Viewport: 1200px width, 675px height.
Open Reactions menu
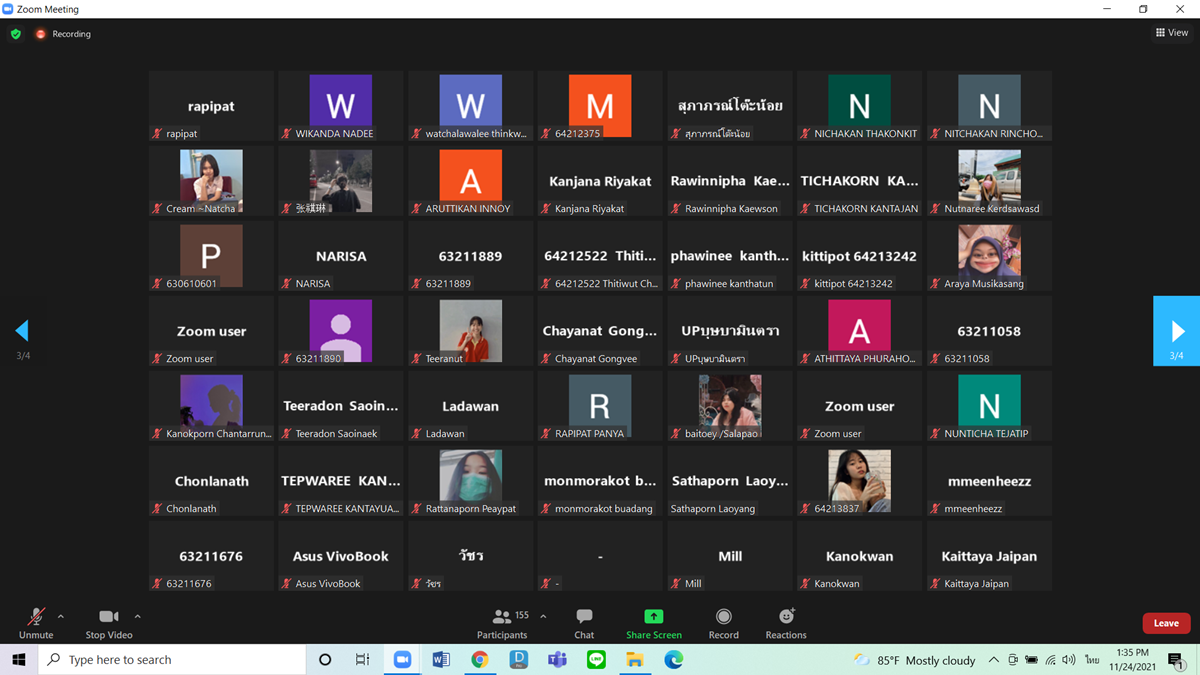pos(785,622)
